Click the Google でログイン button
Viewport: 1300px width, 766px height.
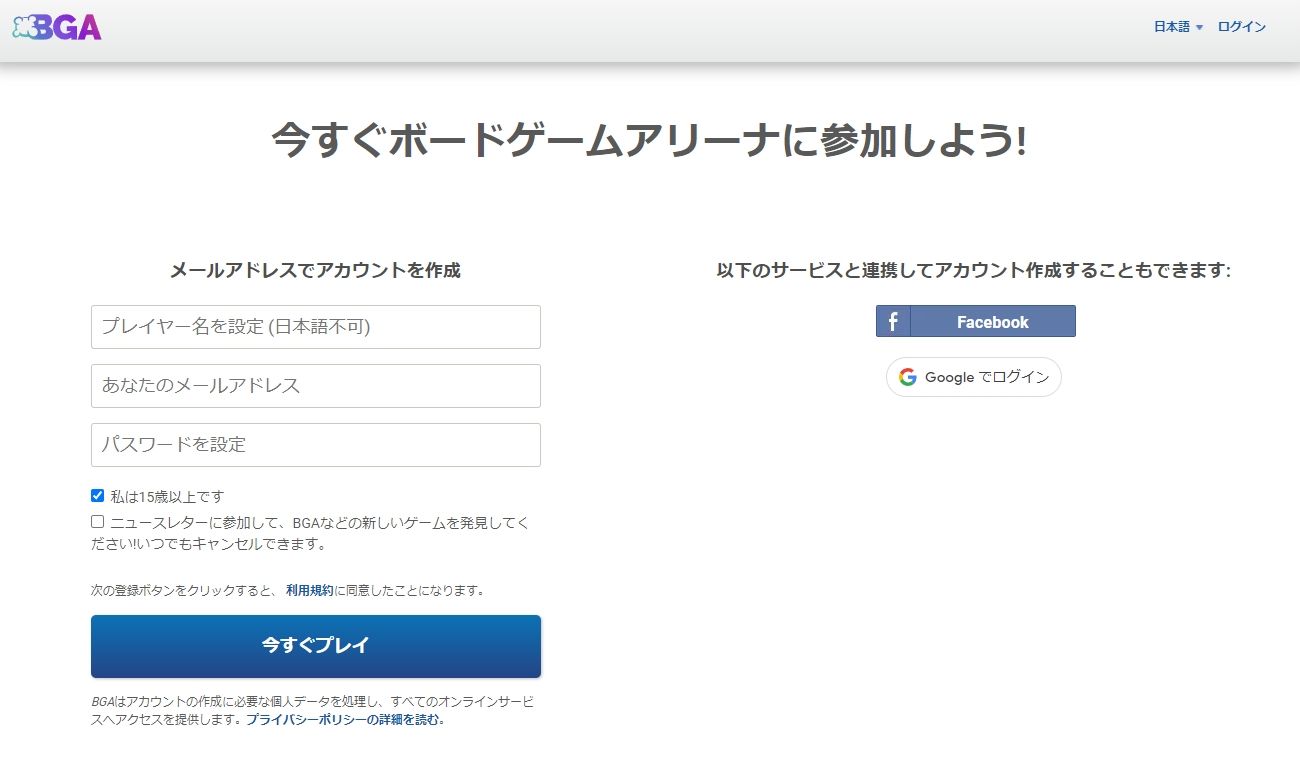(974, 377)
